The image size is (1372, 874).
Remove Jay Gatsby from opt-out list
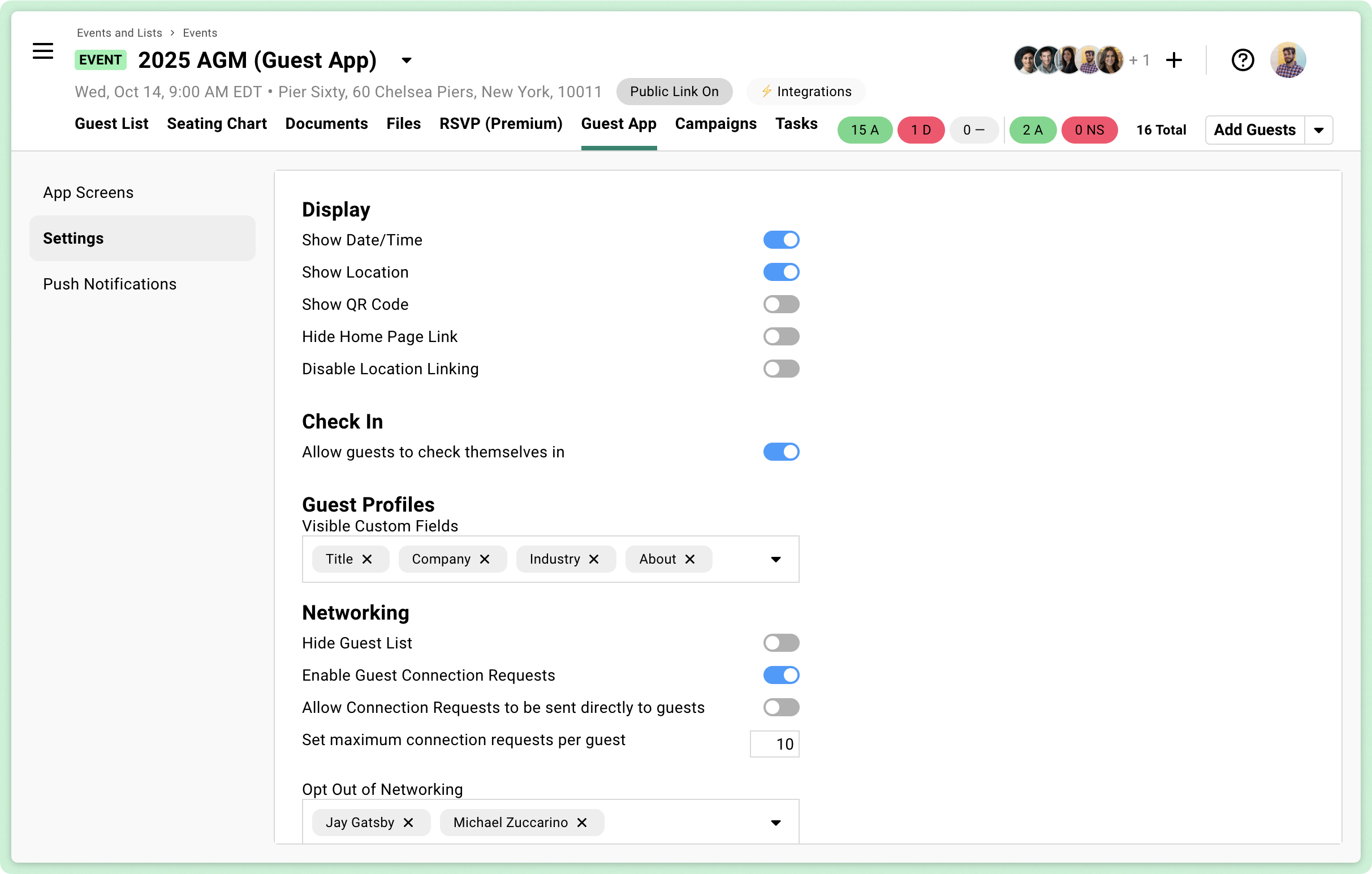[x=408, y=822]
